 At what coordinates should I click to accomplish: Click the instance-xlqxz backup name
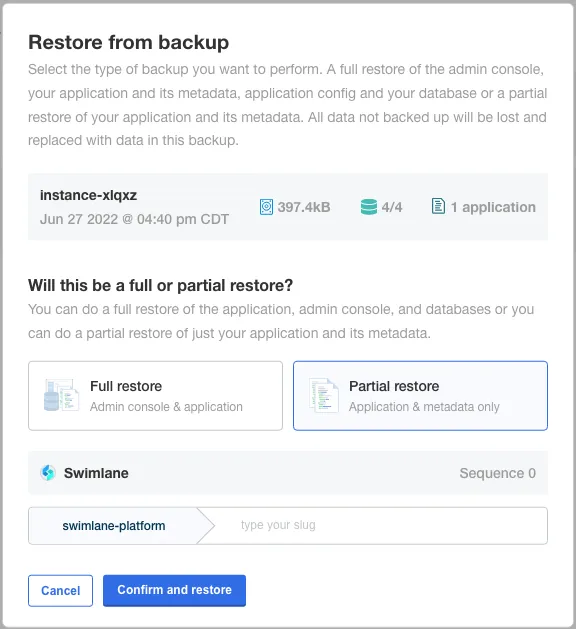click(x=88, y=195)
